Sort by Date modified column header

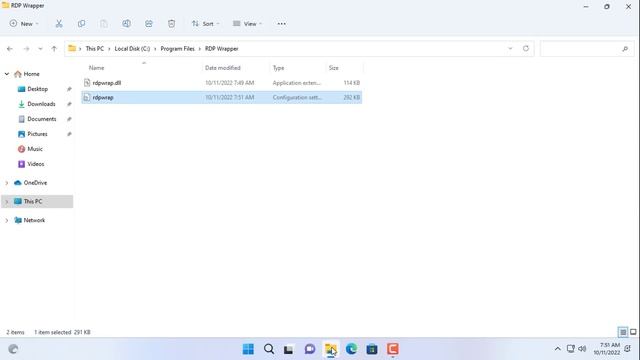pos(222,68)
